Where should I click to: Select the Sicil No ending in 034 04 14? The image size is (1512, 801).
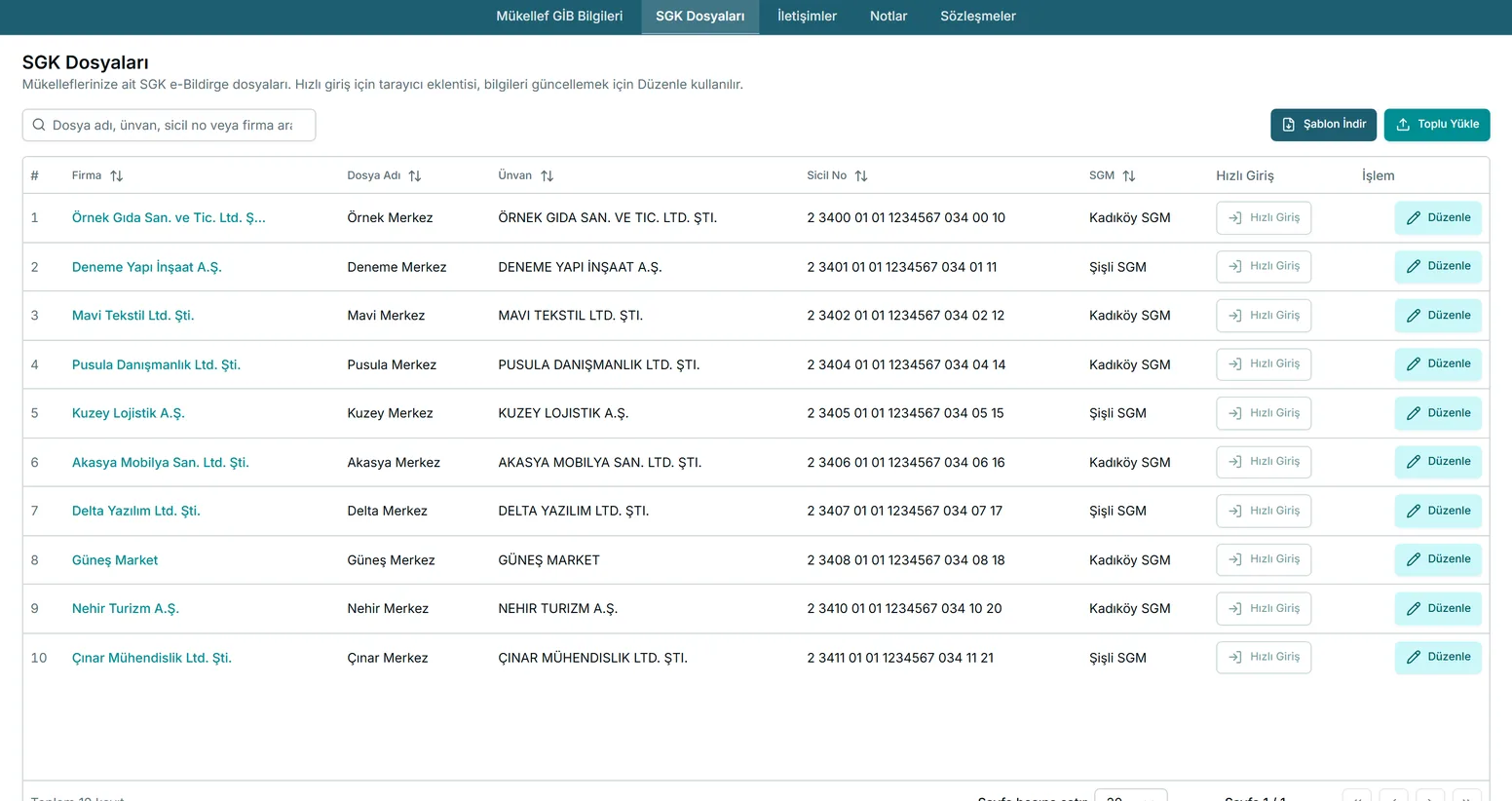coord(906,364)
